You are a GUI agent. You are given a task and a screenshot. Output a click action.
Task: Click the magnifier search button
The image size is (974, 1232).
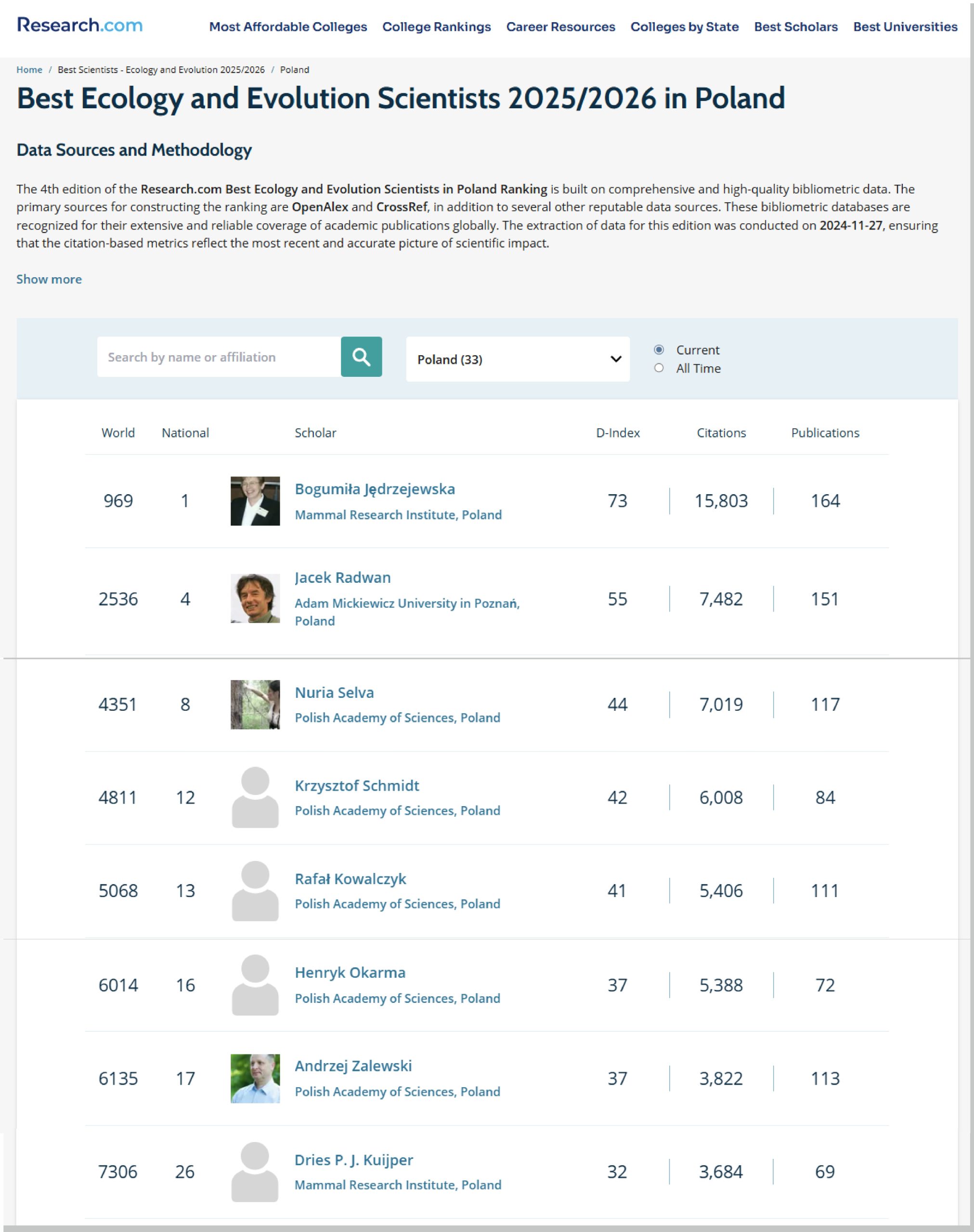[x=361, y=357]
